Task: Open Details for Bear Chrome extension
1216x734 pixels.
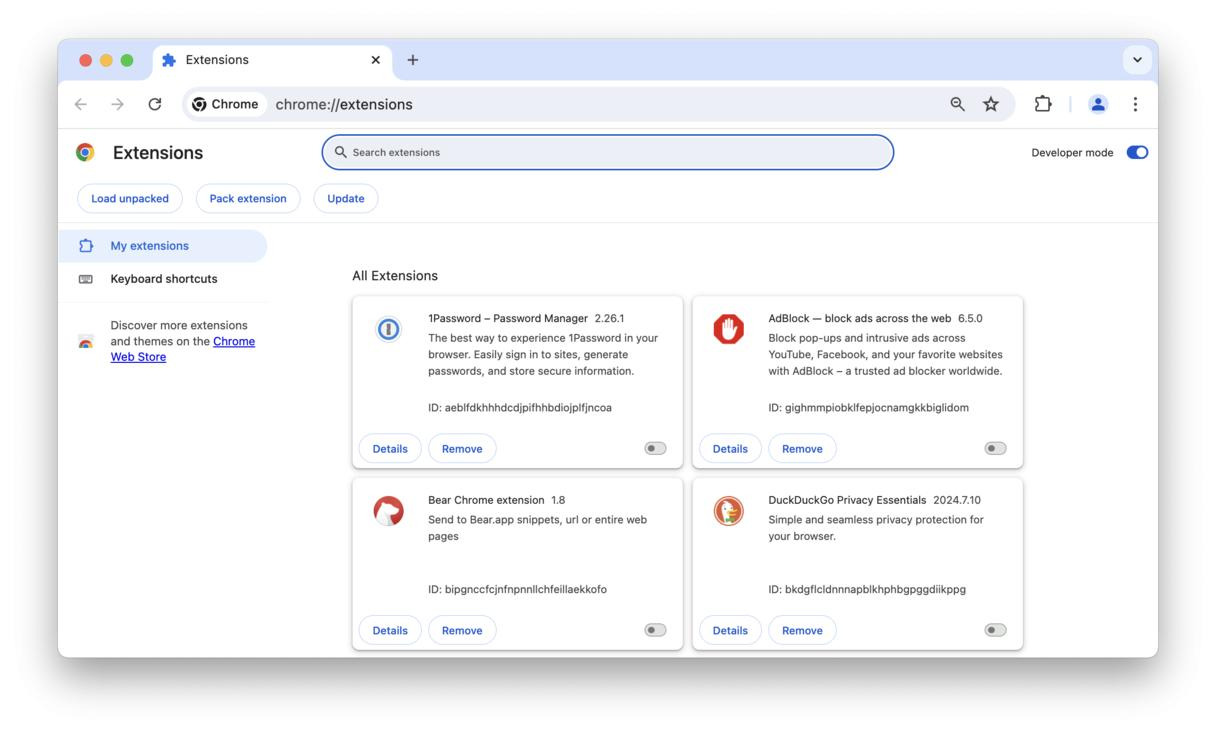Action: (390, 630)
